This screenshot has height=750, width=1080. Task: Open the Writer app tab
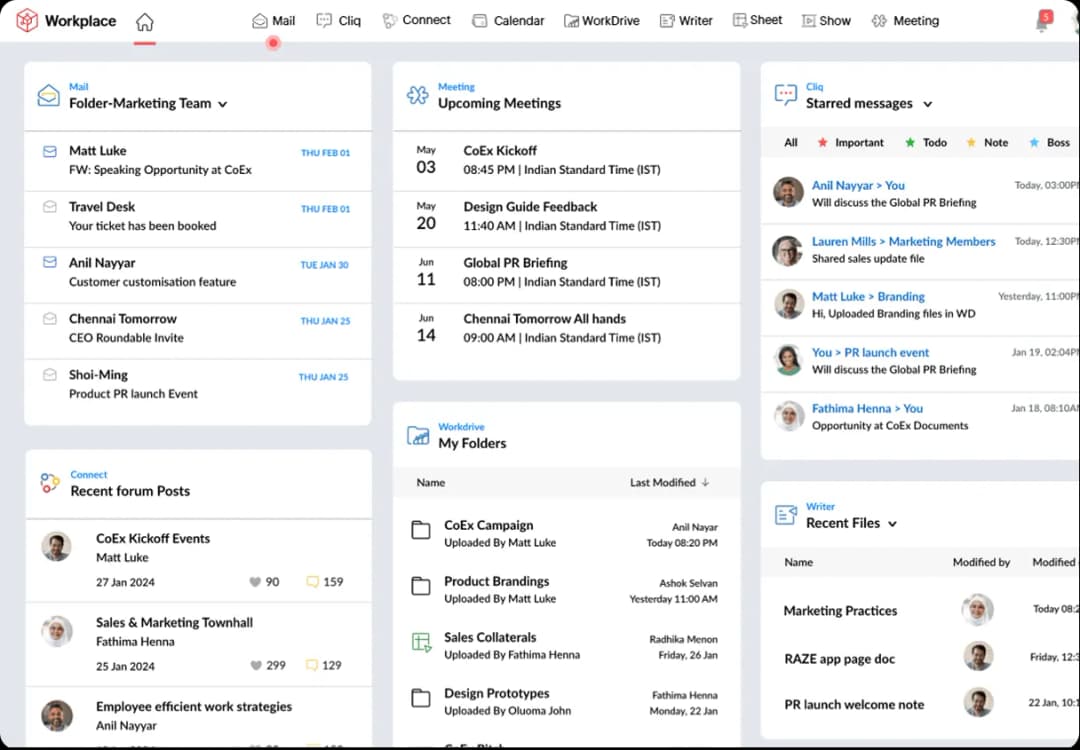pyautogui.click(x=686, y=21)
